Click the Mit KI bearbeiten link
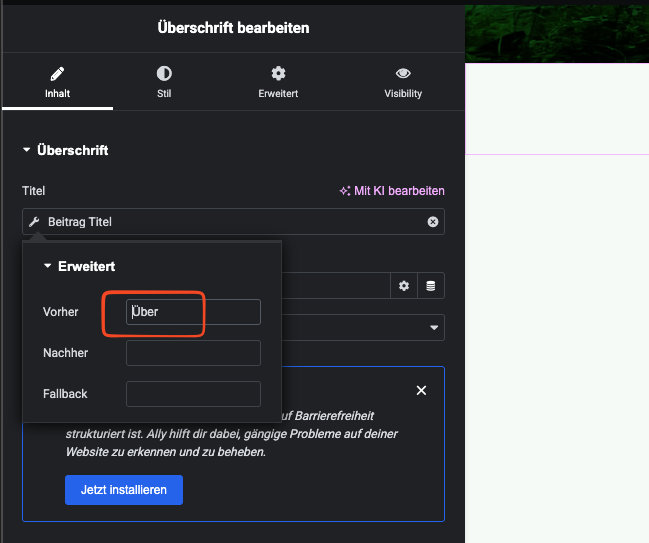649x543 pixels. coord(399,191)
